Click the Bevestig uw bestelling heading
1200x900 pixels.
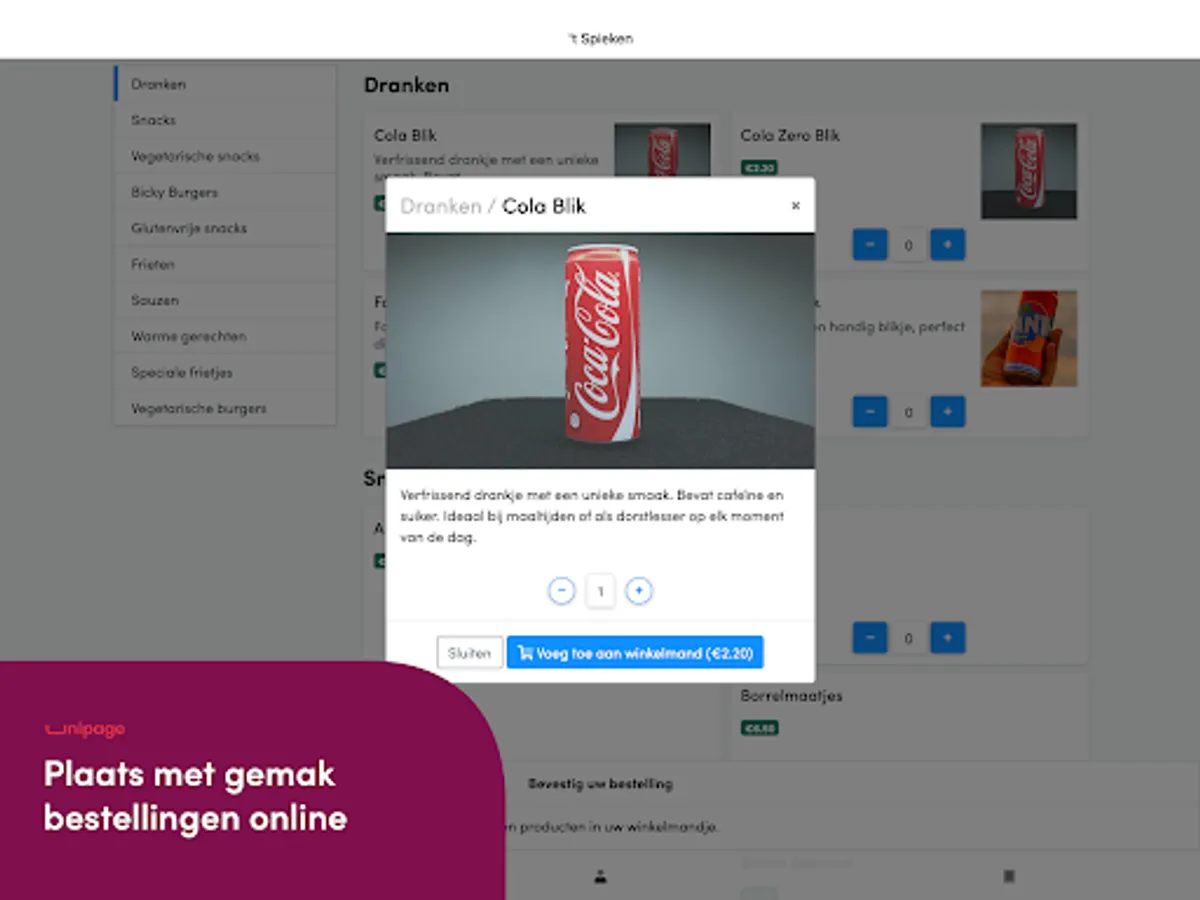click(x=600, y=784)
